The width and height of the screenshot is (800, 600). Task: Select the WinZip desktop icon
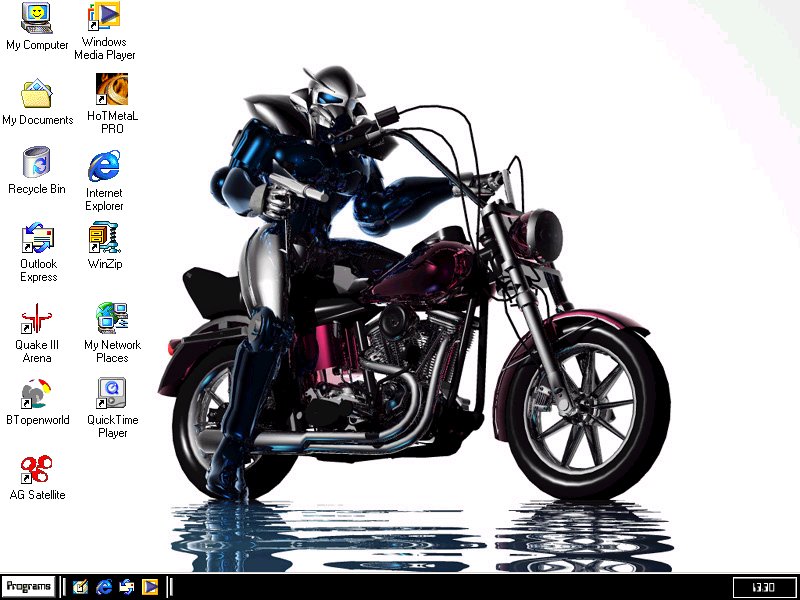click(104, 239)
